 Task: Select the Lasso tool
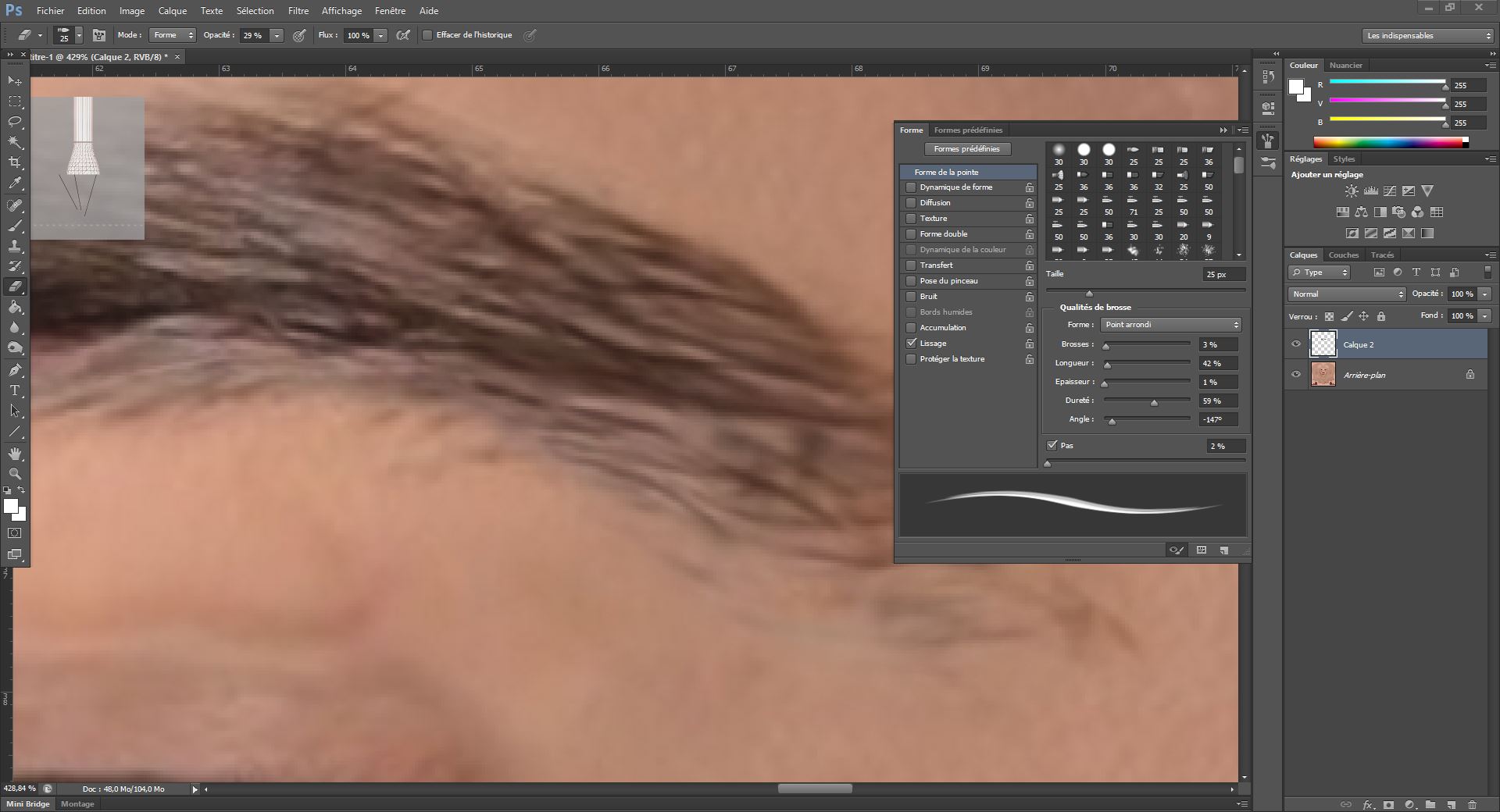(15, 122)
